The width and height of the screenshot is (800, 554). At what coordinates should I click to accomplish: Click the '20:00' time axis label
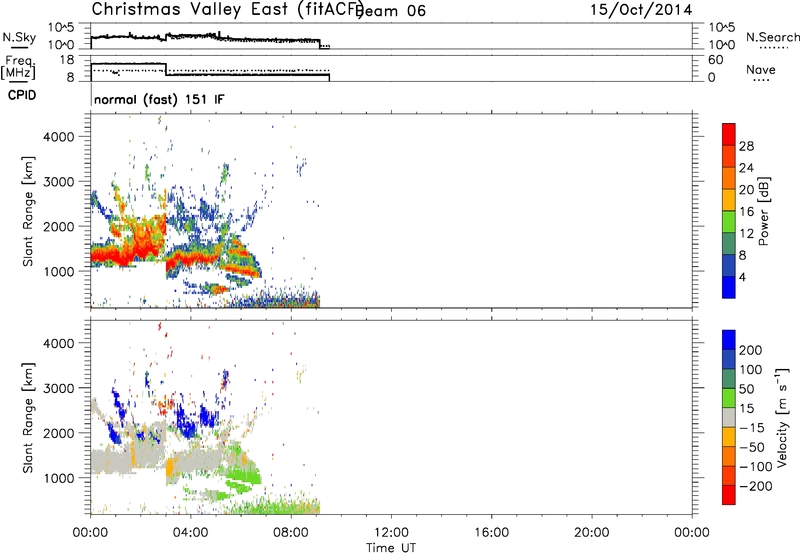(x=591, y=533)
